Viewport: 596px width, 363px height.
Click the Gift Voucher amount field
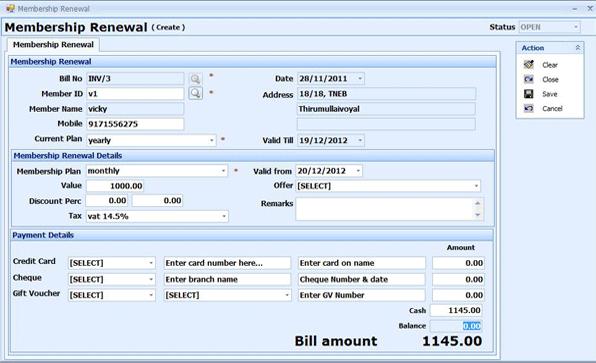pos(458,295)
